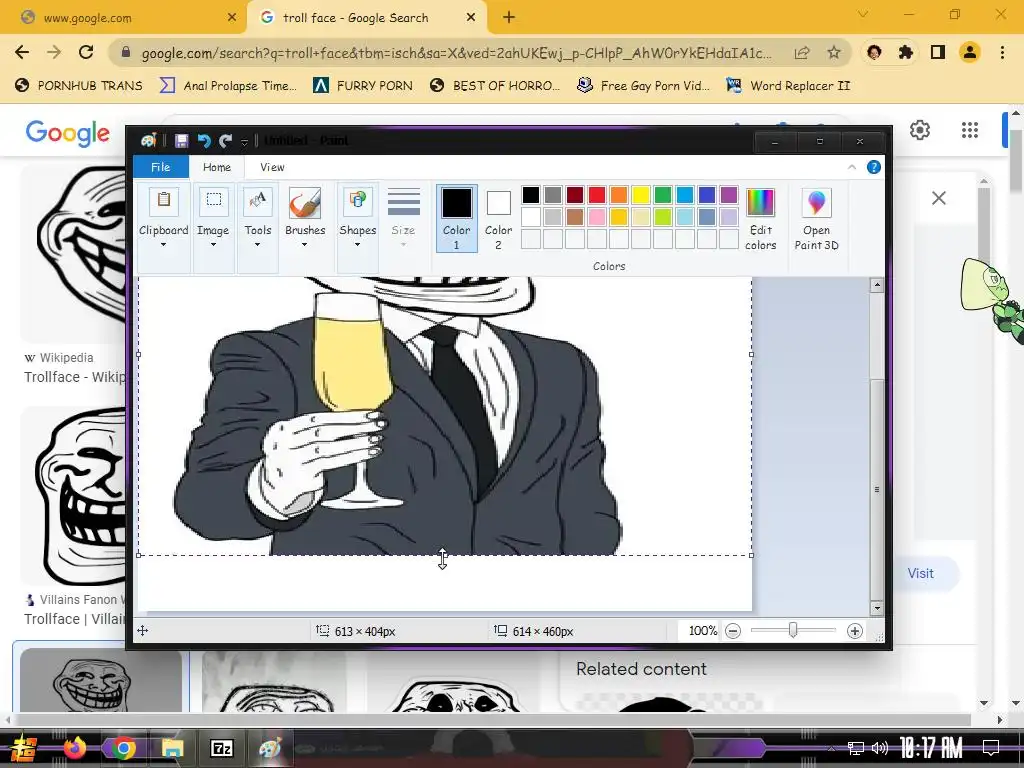1024x768 pixels.
Task: Select Color 1 button
Action: 456,218
